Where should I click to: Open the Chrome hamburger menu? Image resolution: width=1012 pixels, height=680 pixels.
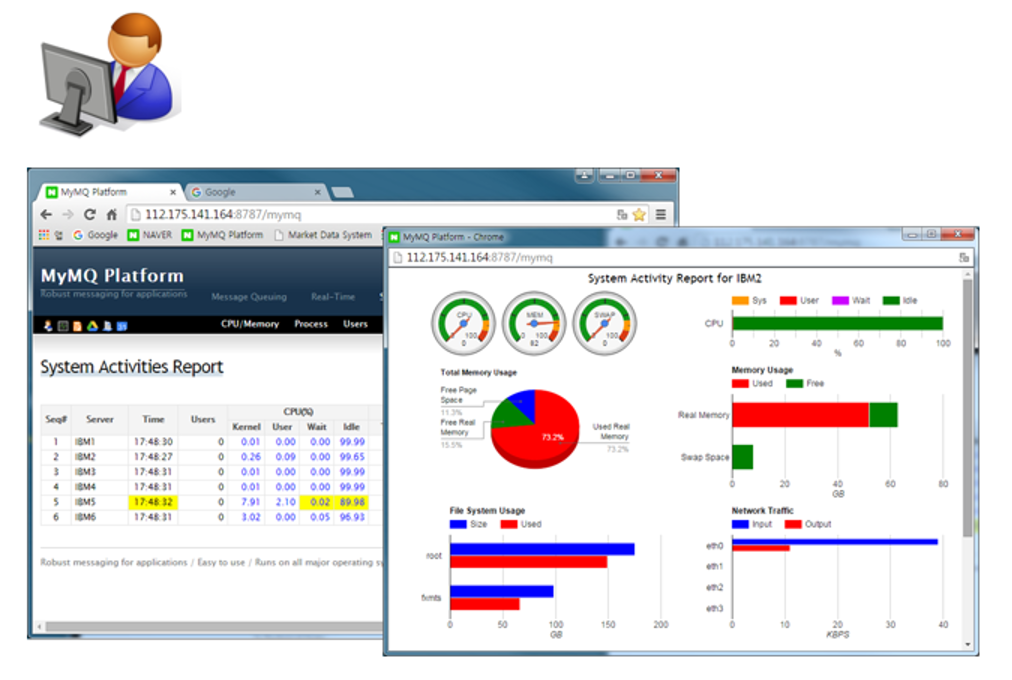(661, 215)
